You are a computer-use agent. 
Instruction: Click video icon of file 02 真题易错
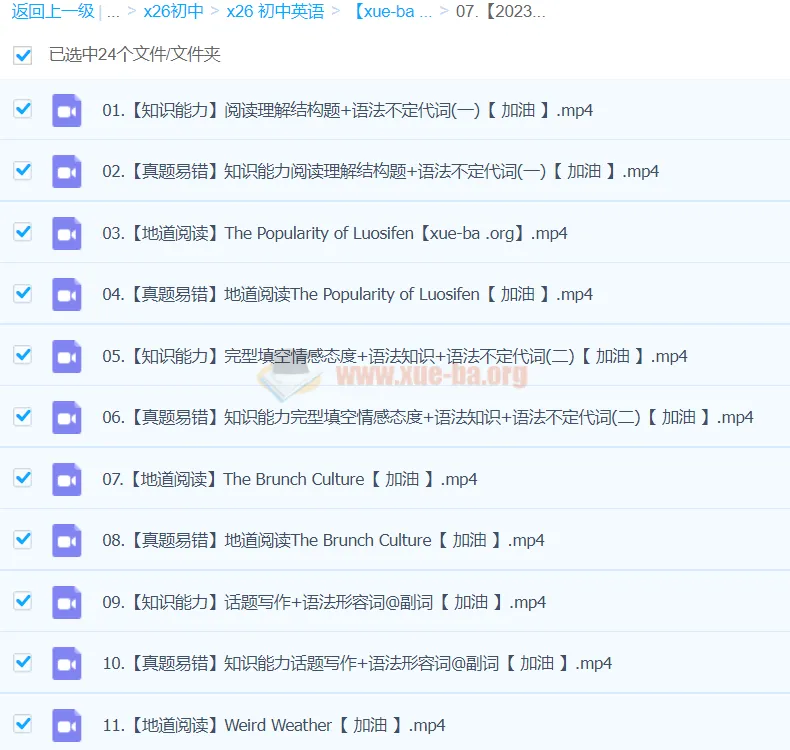tap(67, 171)
